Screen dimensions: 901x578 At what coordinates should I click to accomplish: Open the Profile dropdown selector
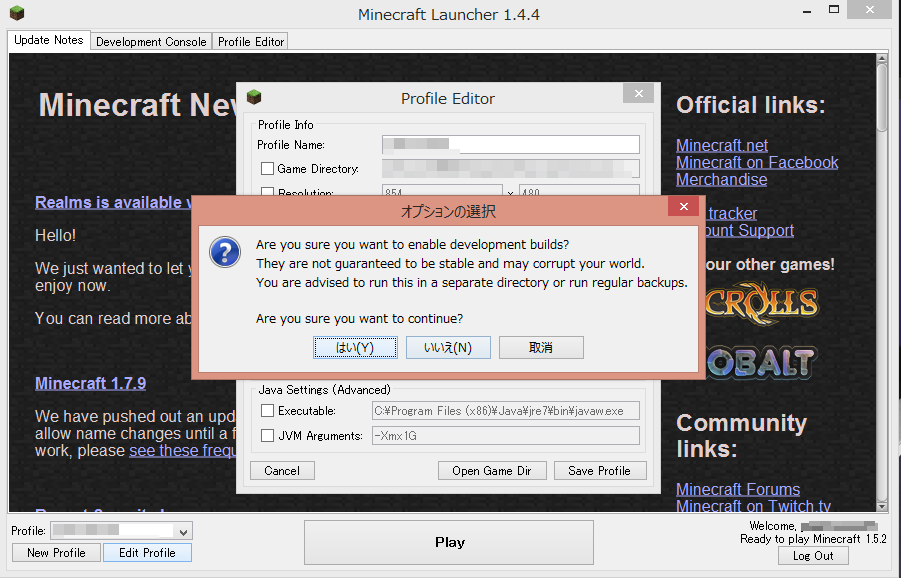(x=122, y=531)
